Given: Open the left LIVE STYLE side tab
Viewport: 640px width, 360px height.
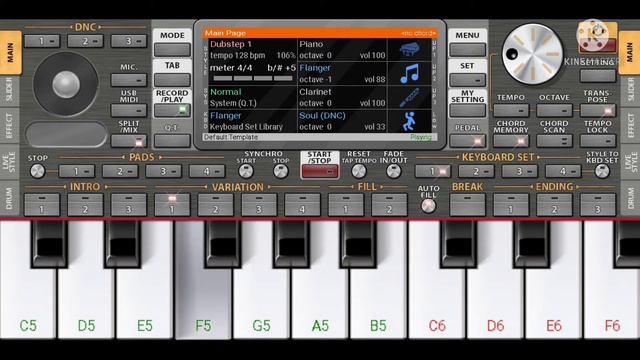Looking at the screenshot, I should 10,162.
